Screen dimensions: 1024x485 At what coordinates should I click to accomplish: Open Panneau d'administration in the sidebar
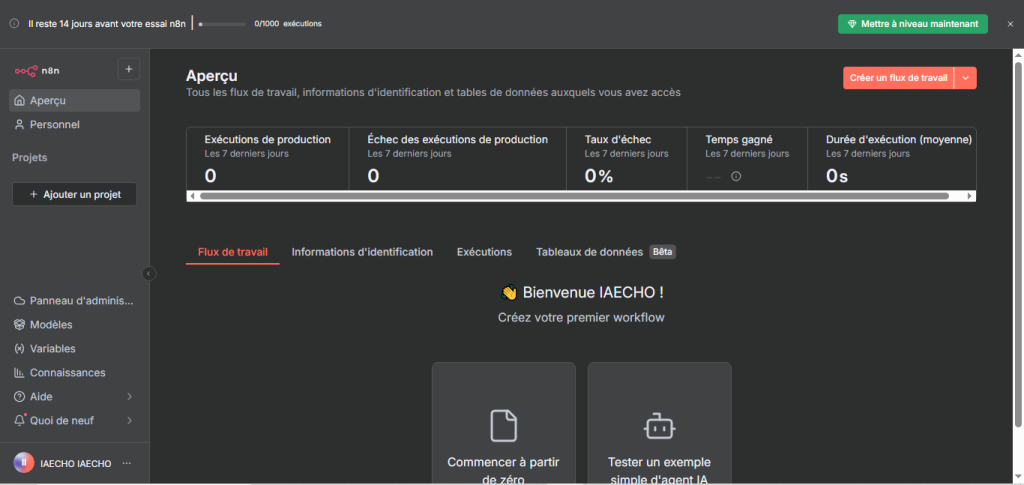[x=74, y=301]
